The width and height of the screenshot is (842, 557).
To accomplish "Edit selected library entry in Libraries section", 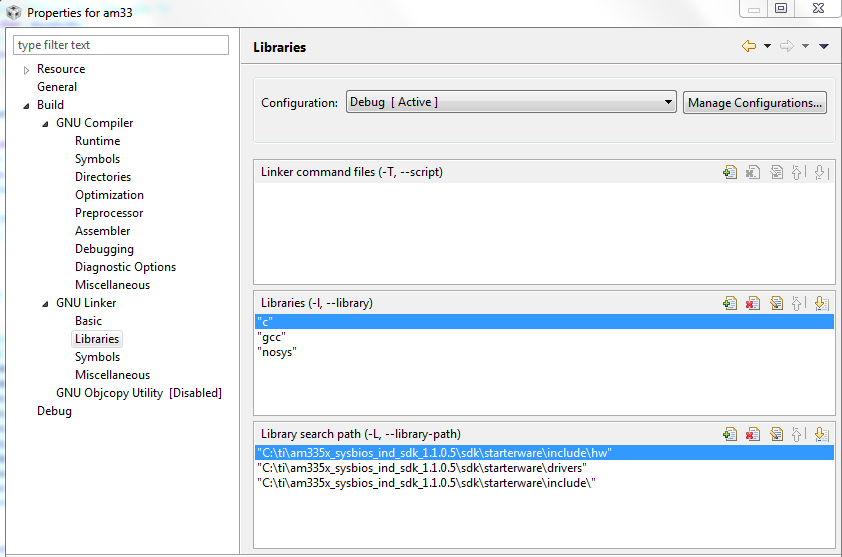I will click(x=776, y=303).
